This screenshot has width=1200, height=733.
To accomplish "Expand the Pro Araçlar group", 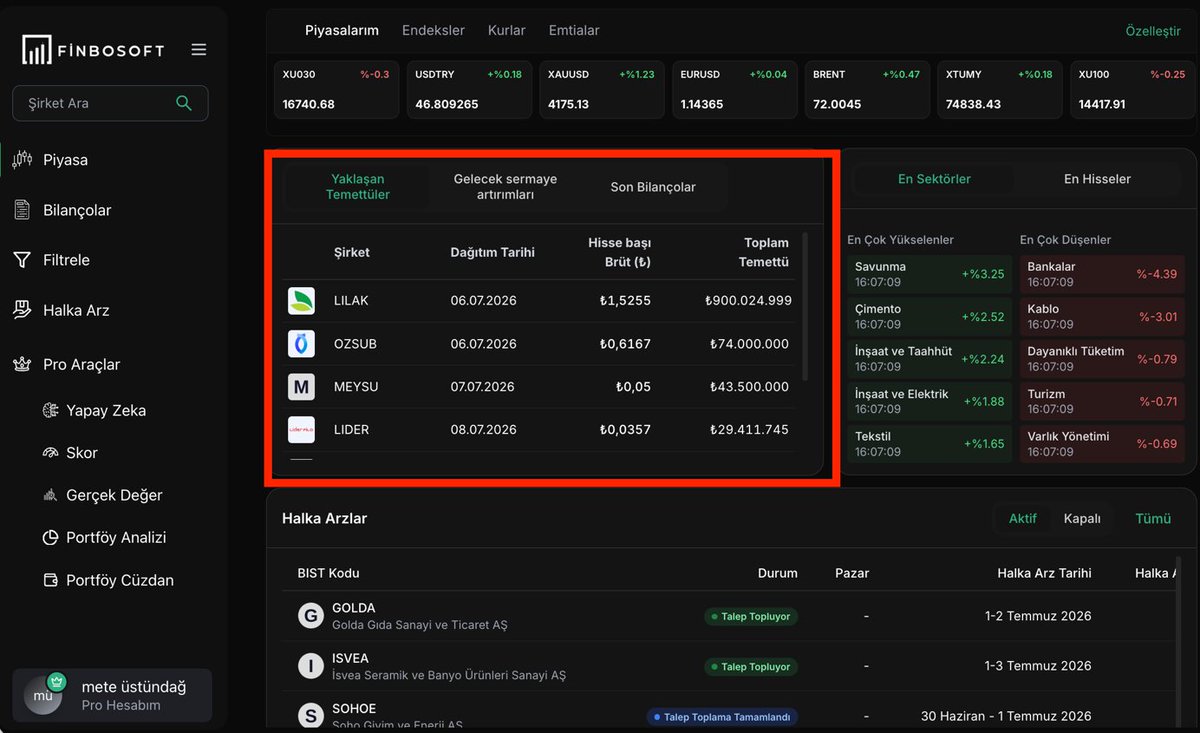I will (81, 364).
